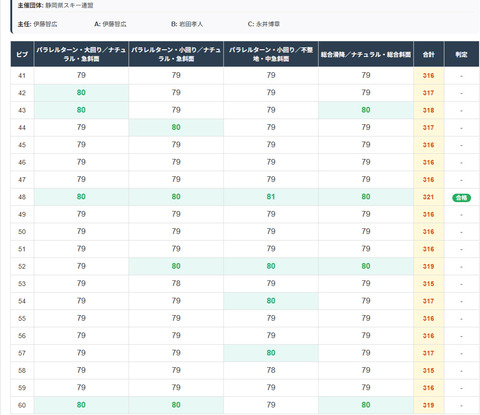
Task: Select the 81 score in row 48
Action: pyautogui.click(x=271, y=197)
